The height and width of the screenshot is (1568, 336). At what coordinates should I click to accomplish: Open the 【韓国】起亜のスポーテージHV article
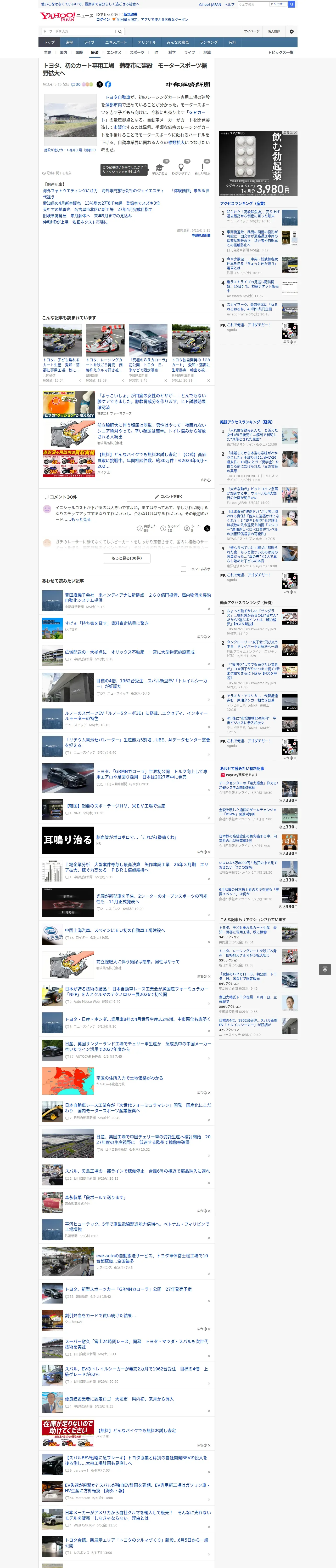tap(115, 805)
